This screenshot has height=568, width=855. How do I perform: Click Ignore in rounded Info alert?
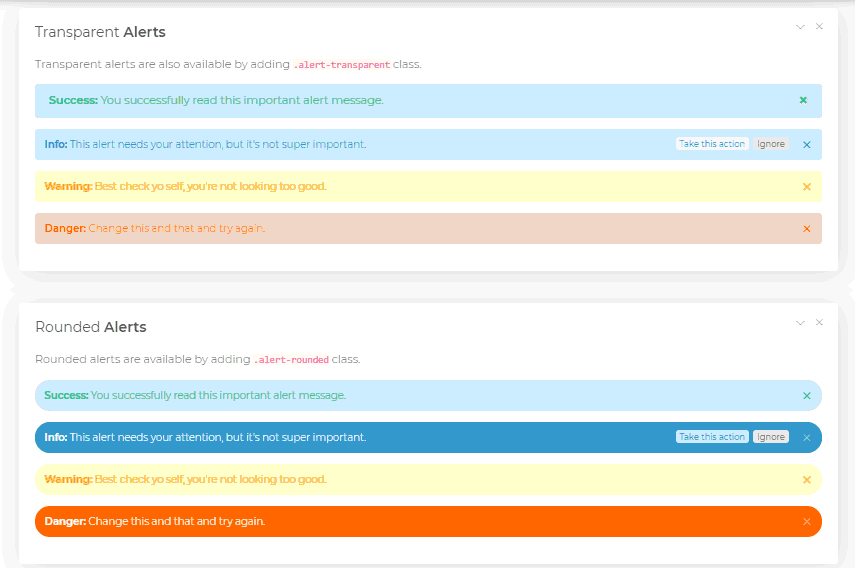pos(770,437)
